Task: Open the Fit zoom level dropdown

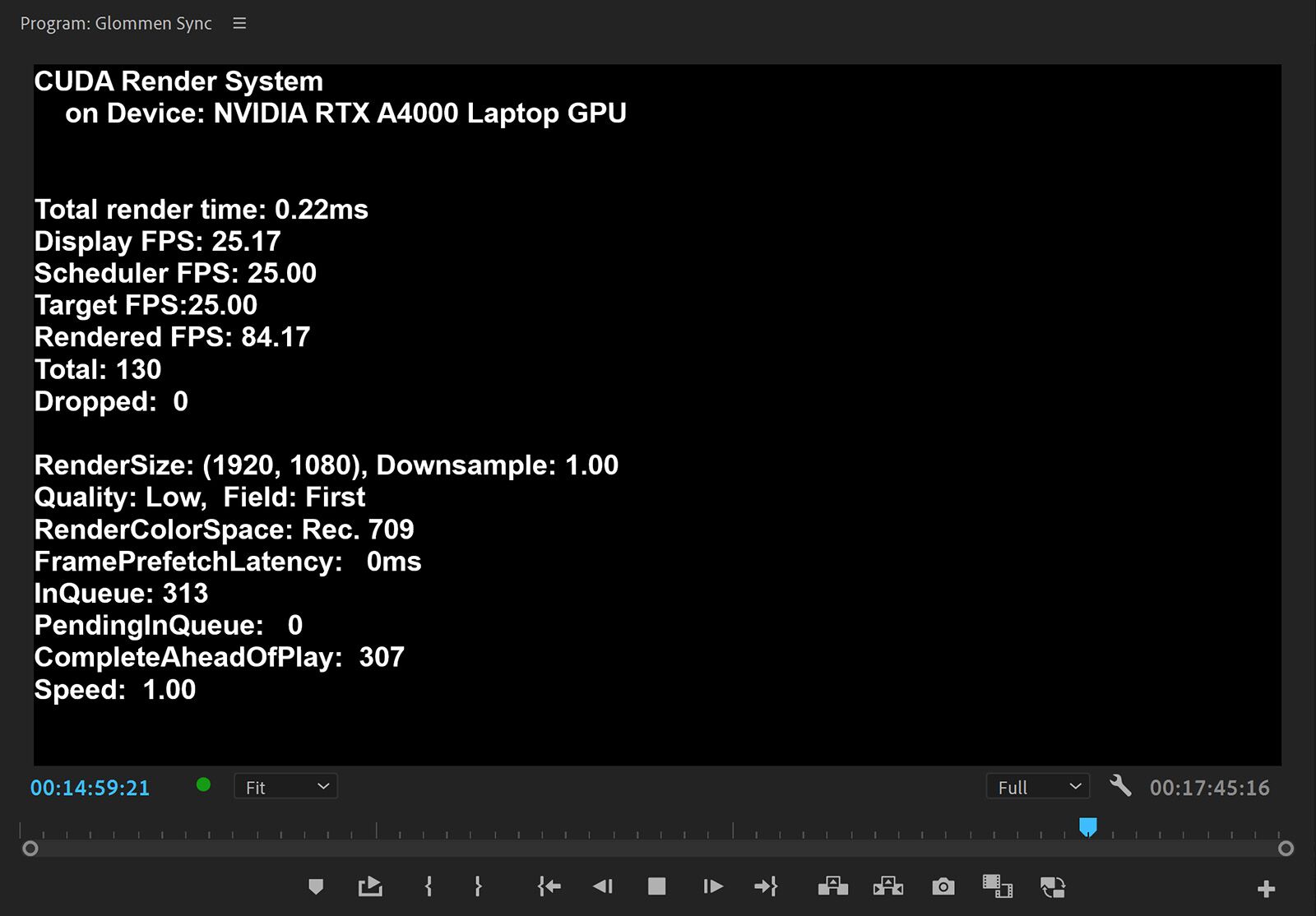Action: pyautogui.click(x=286, y=787)
